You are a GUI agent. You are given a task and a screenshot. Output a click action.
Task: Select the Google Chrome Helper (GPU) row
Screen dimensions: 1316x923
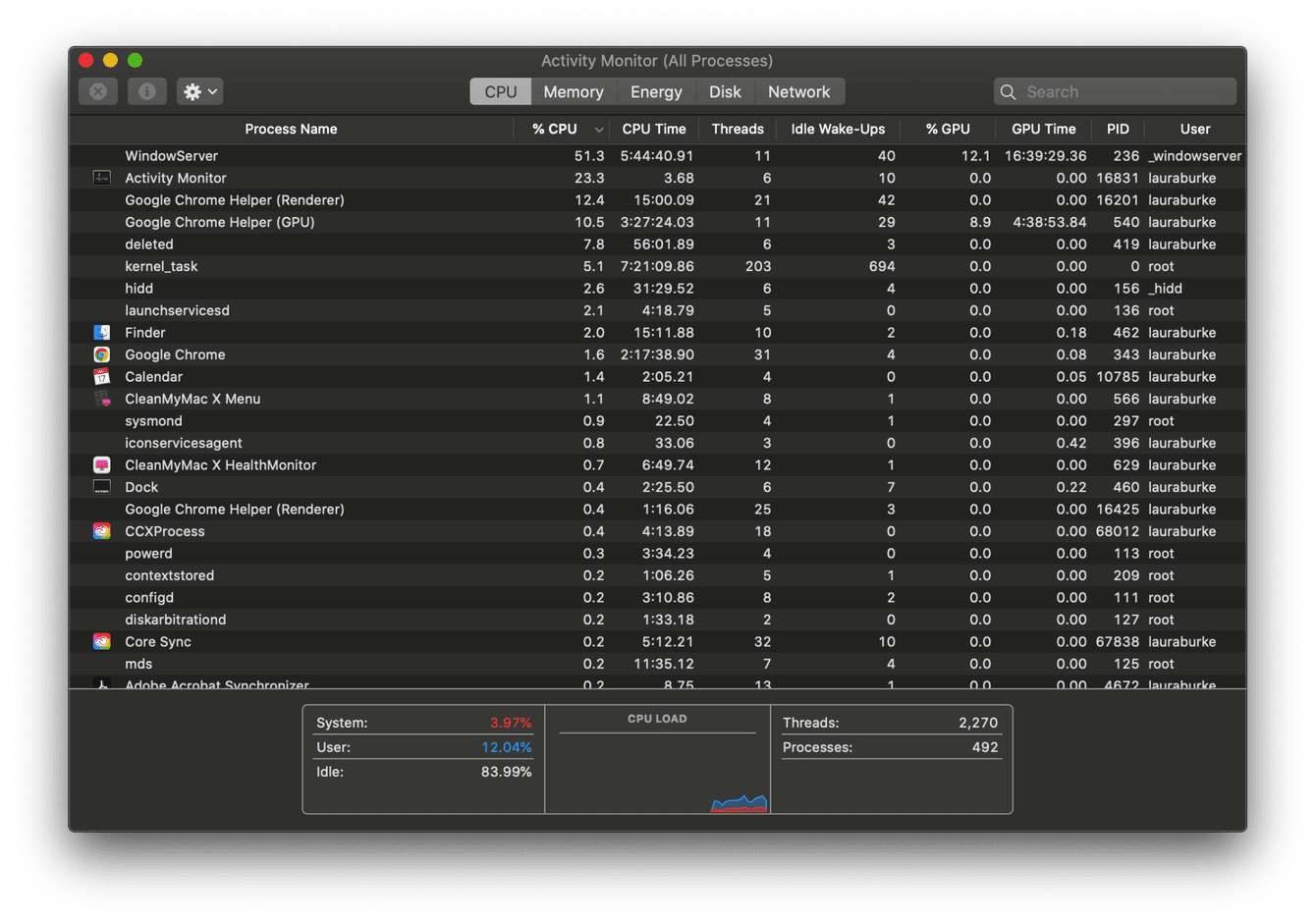pyautogui.click(x=657, y=222)
